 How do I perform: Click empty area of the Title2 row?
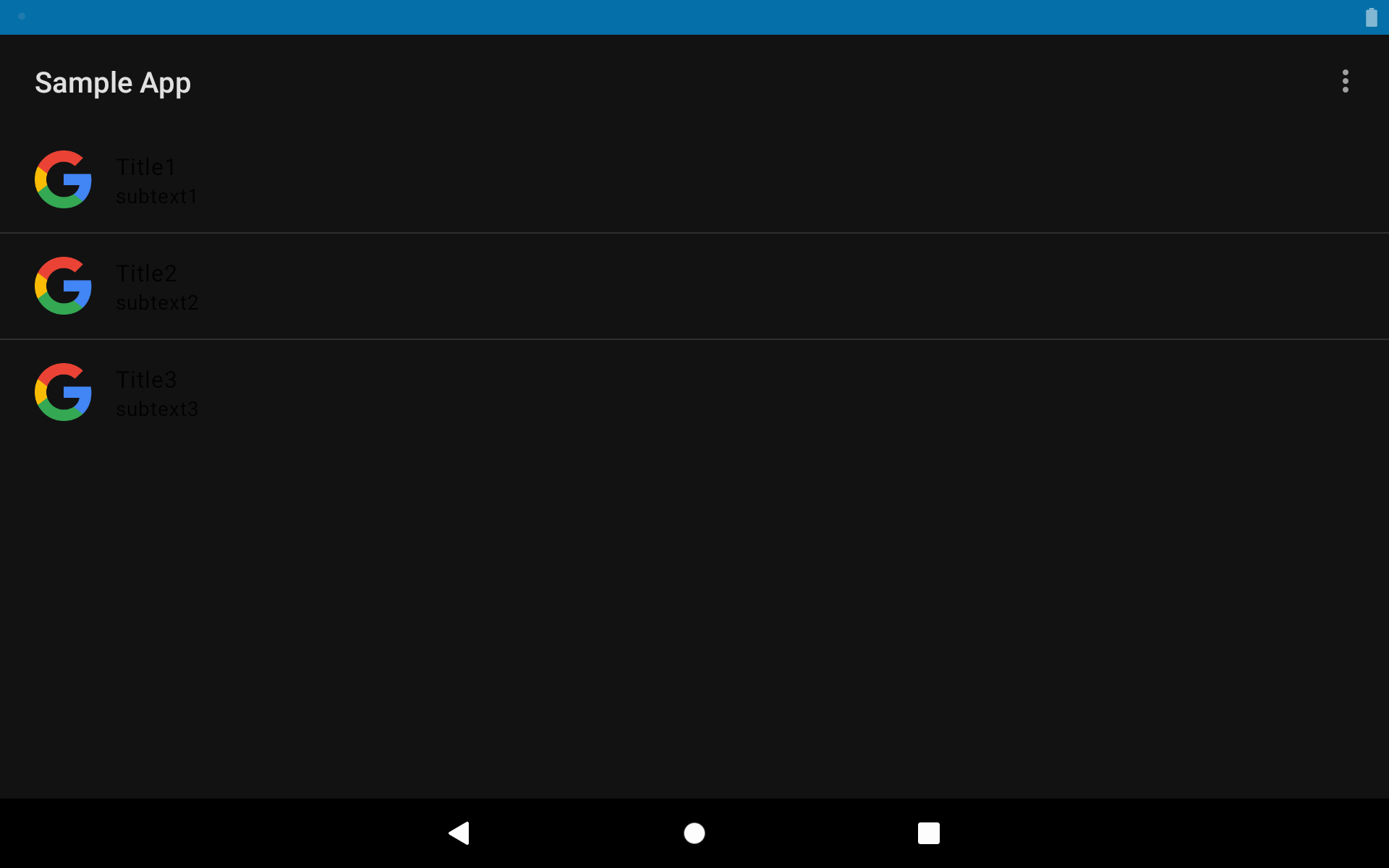tap(796, 286)
